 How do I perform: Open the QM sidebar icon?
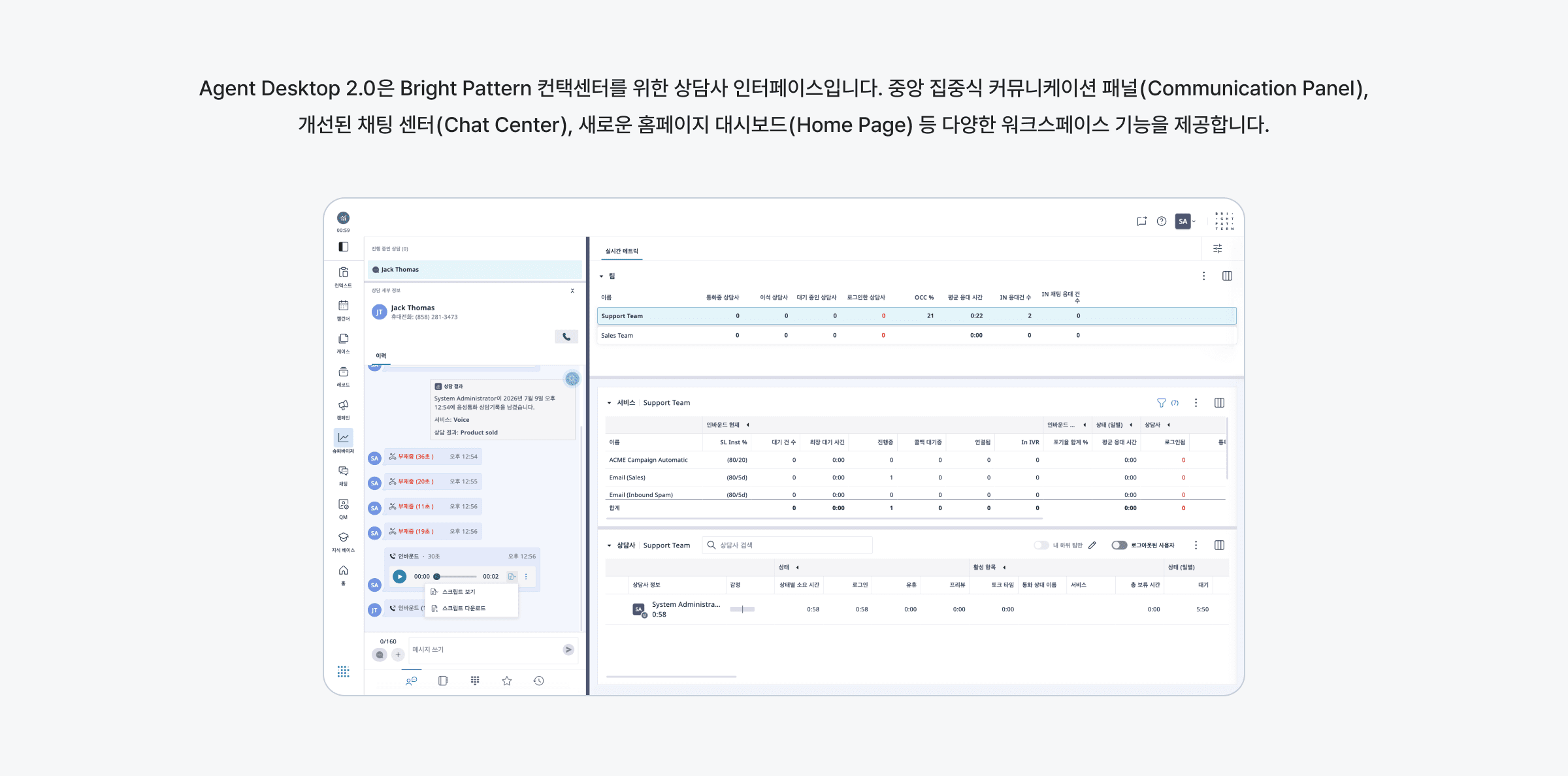[x=343, y=504]
